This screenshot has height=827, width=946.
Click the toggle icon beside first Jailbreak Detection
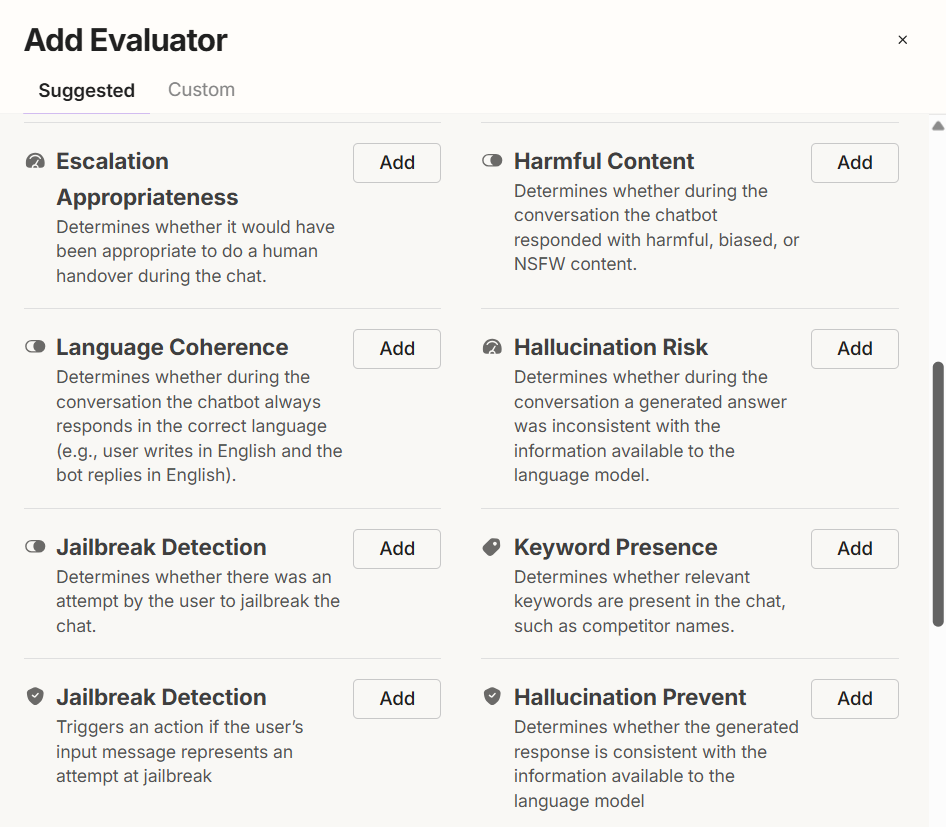(35, 547)
